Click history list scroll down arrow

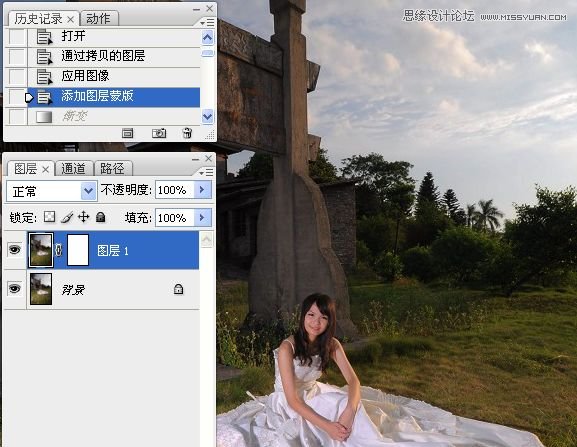pyautogui.click(x=208, y=117)
